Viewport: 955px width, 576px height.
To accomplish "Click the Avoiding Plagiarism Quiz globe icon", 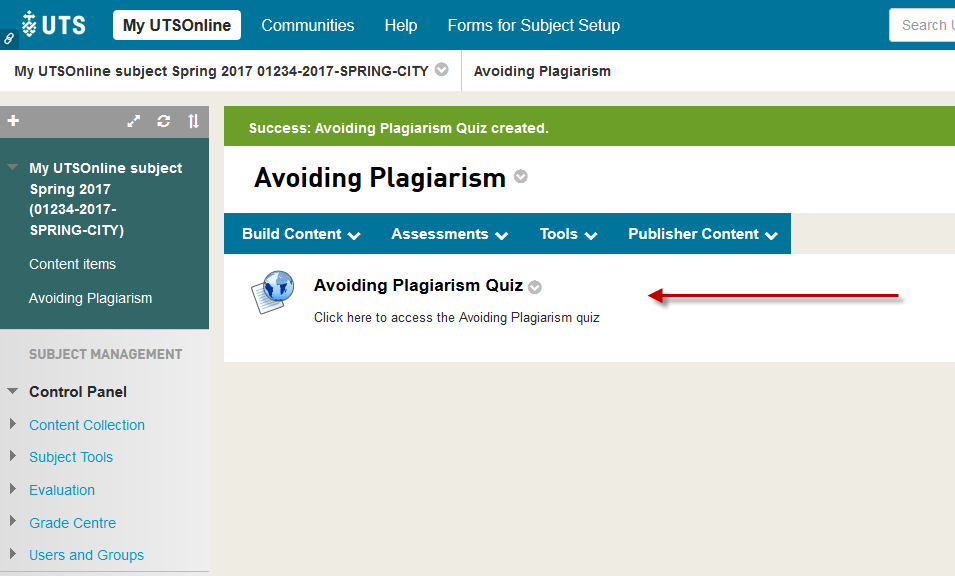I will (273, 293).
